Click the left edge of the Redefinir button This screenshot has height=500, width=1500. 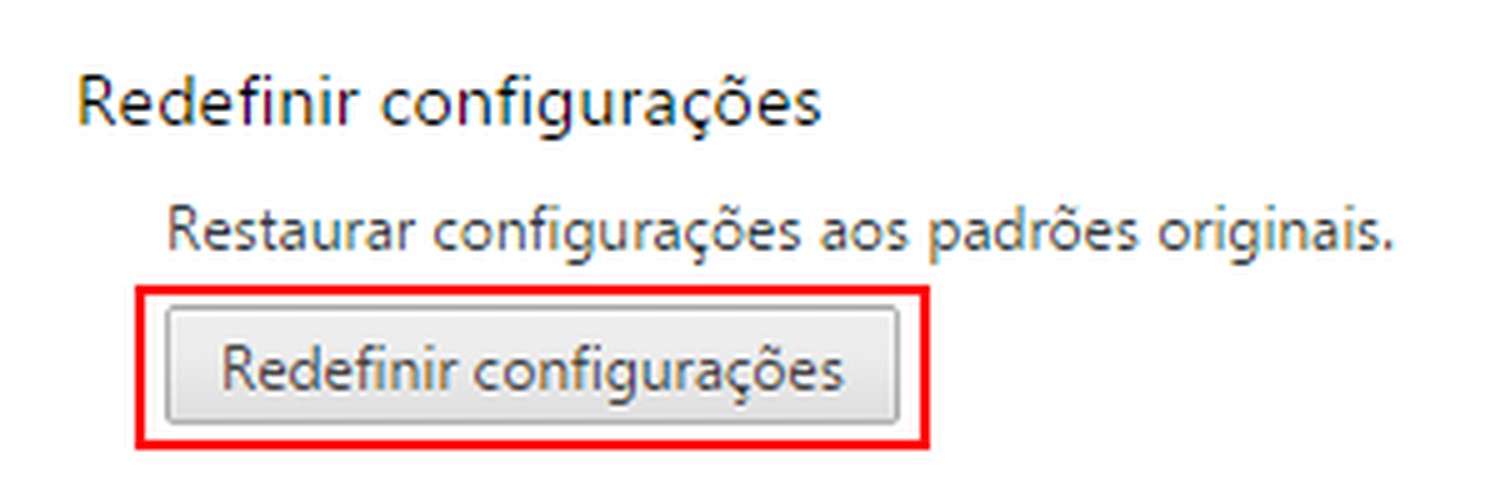click(x=170, y=366)
